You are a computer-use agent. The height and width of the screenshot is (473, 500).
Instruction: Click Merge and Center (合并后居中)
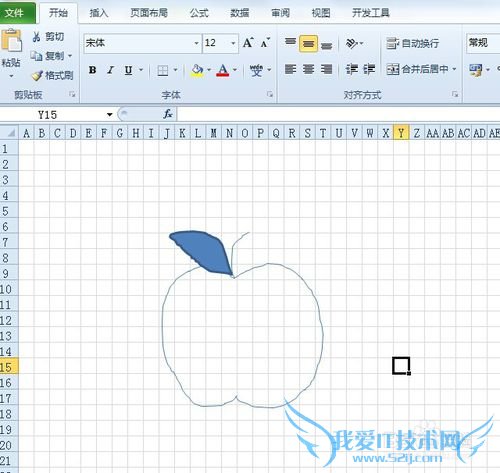click(x=417, y=69)
